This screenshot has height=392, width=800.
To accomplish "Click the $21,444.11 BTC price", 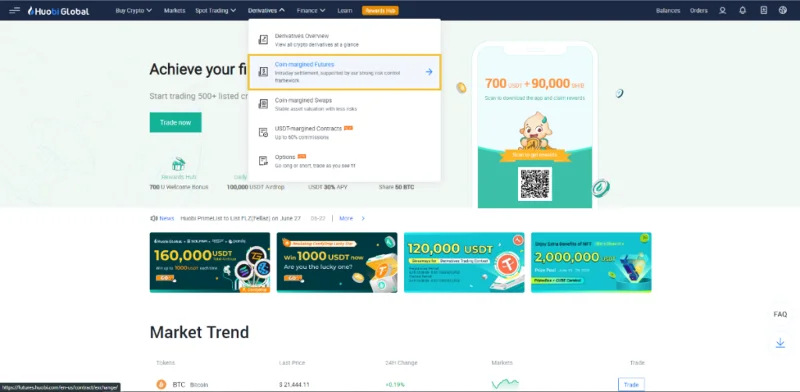I will click(x=294, y=384).
